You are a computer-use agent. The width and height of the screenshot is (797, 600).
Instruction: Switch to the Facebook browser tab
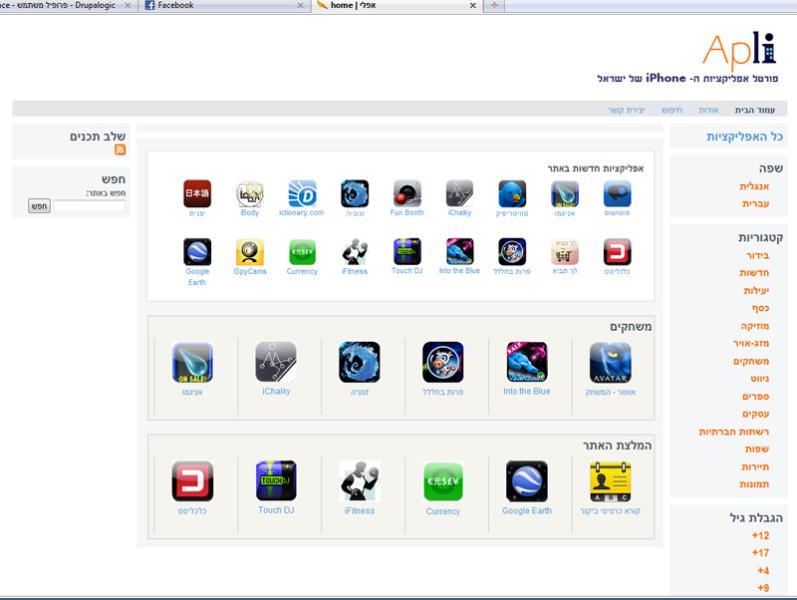coord(224,6)
